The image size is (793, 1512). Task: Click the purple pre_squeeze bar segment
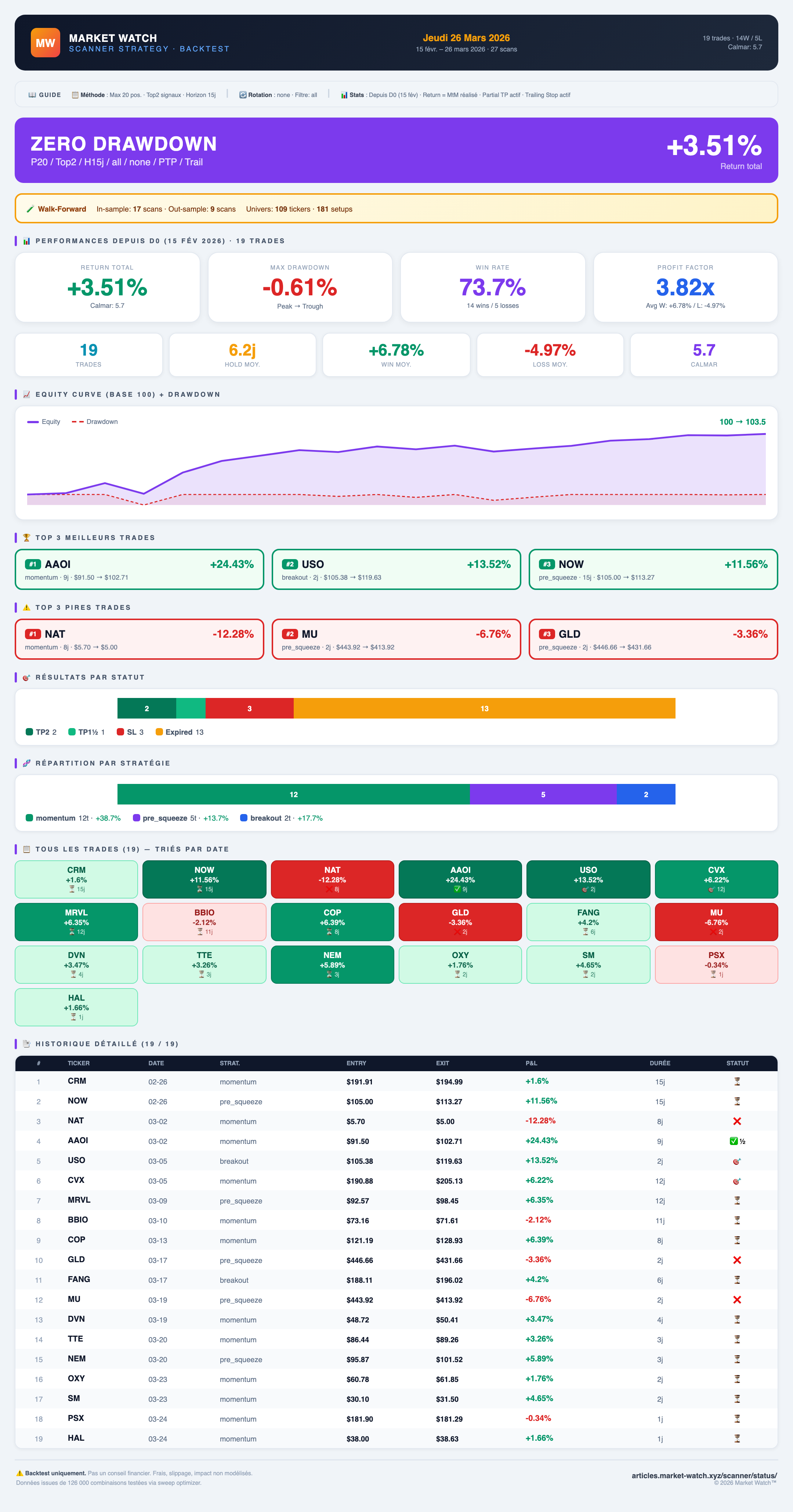pyautogui.click(x=543, y=794)
